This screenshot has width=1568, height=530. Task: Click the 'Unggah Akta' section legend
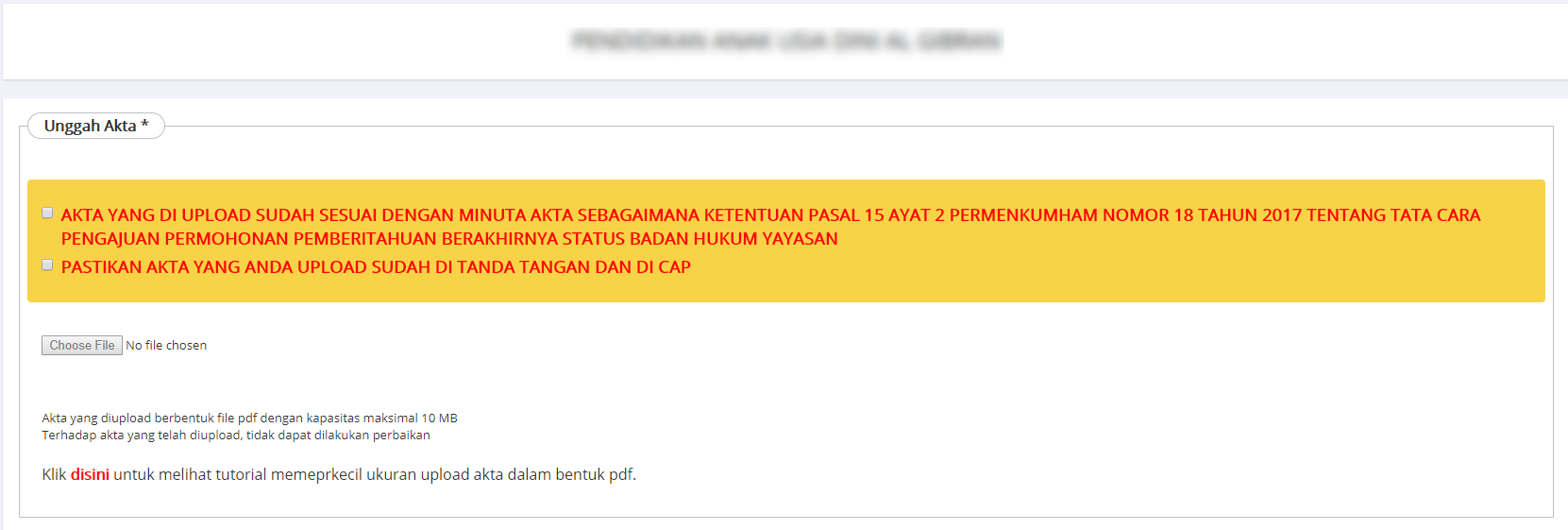(x=91, y=126)
